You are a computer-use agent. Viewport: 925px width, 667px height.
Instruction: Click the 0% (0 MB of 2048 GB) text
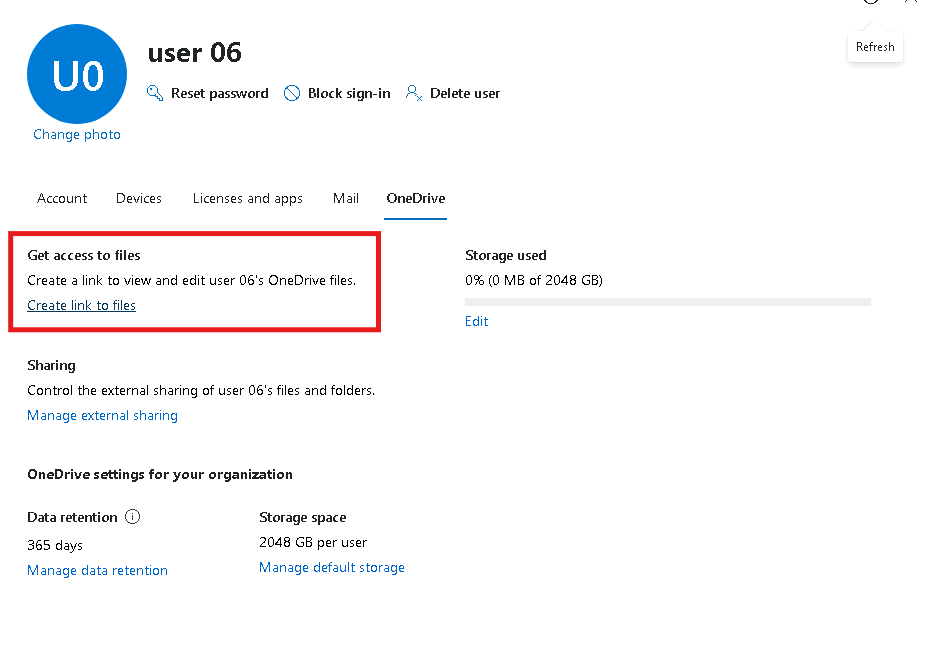(534, 280)
